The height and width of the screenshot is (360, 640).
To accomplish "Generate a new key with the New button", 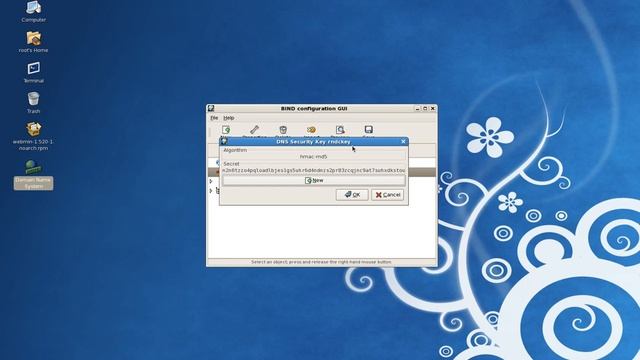I will tap(314, 180).
